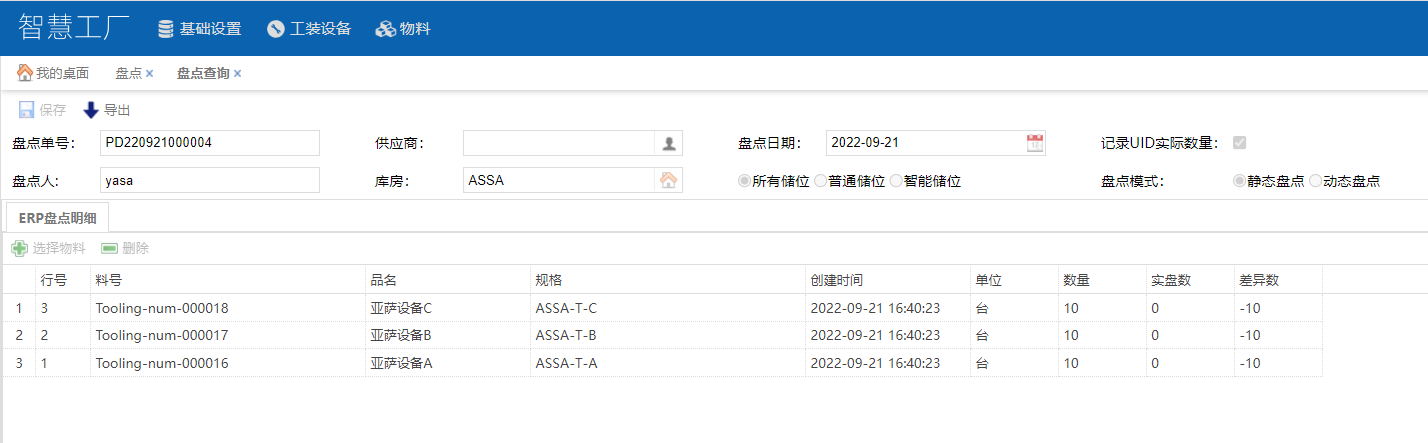Open warehouse picker house icon

click(668, 181)
